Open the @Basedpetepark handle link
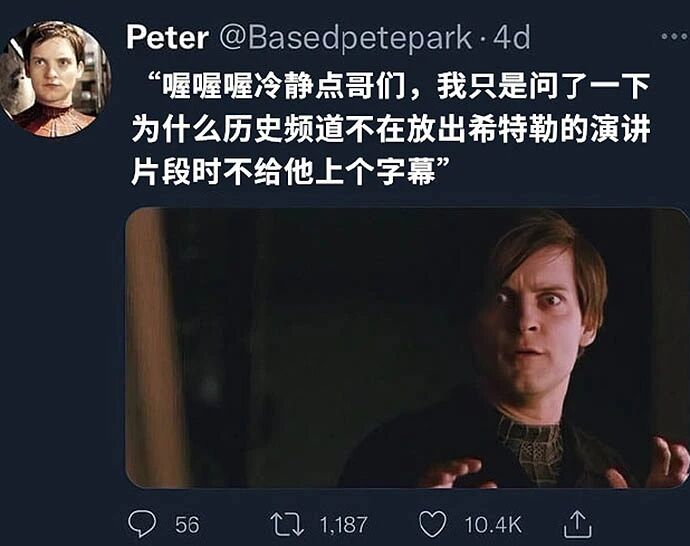Screen dimensions: 690x546 [345, 38]
